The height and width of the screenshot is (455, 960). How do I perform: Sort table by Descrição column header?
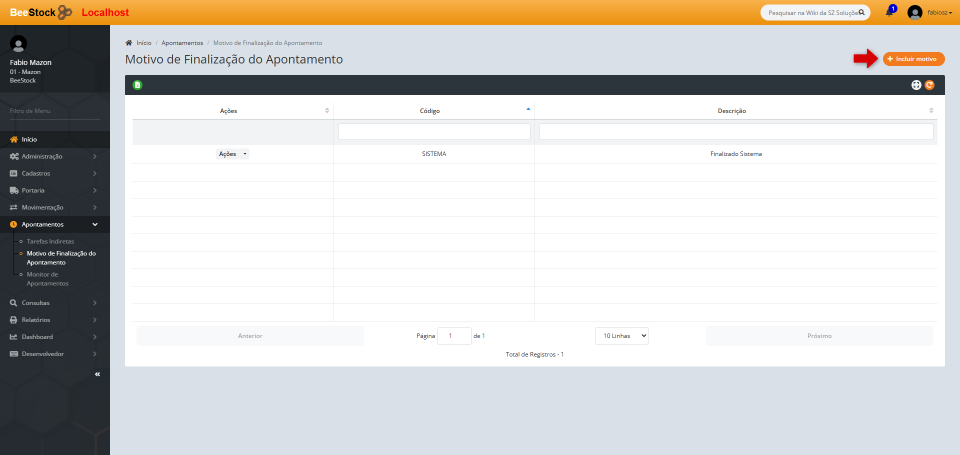click(x=735, y=110)
